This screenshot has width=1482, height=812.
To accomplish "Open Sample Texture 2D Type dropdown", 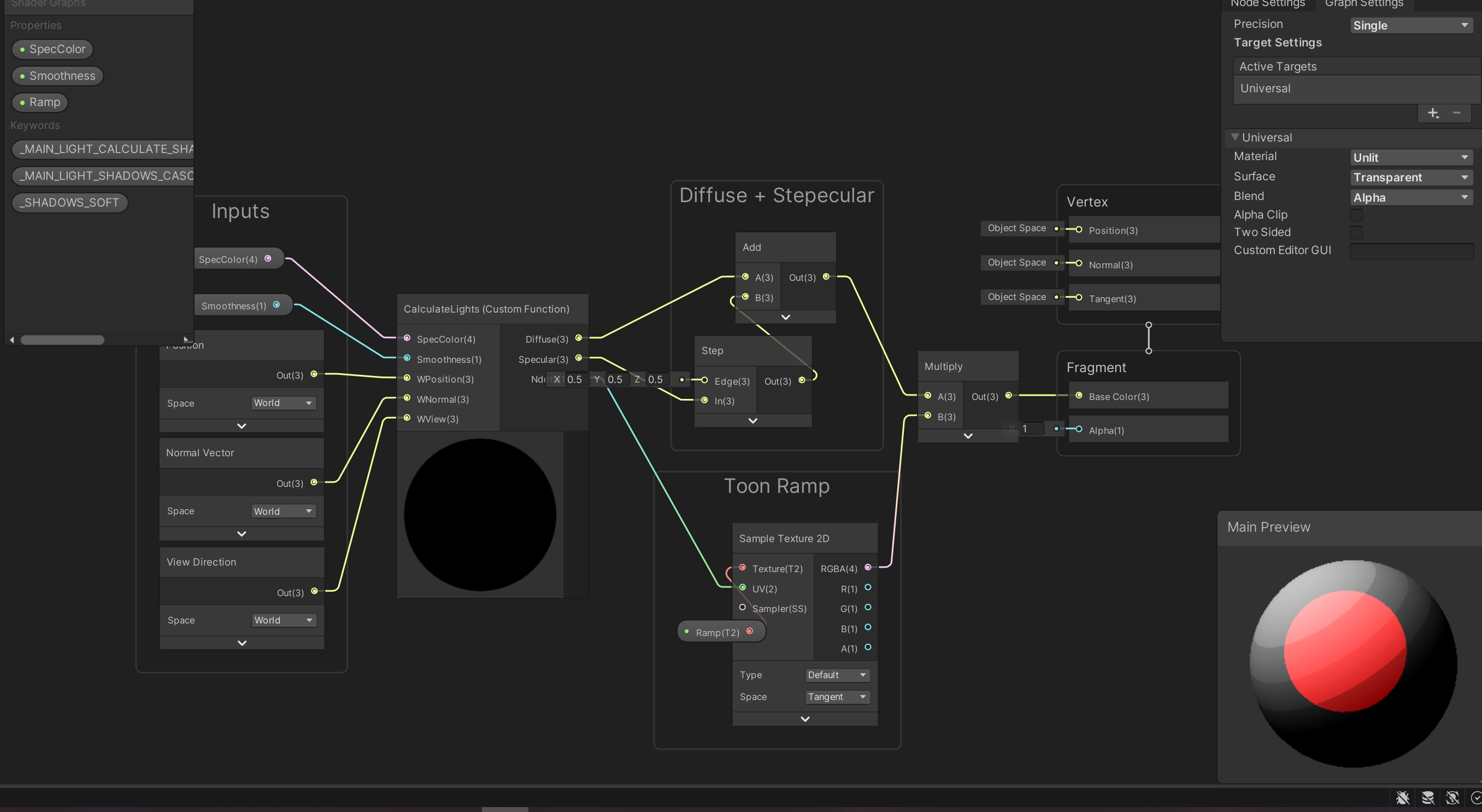I will (838, 675).
